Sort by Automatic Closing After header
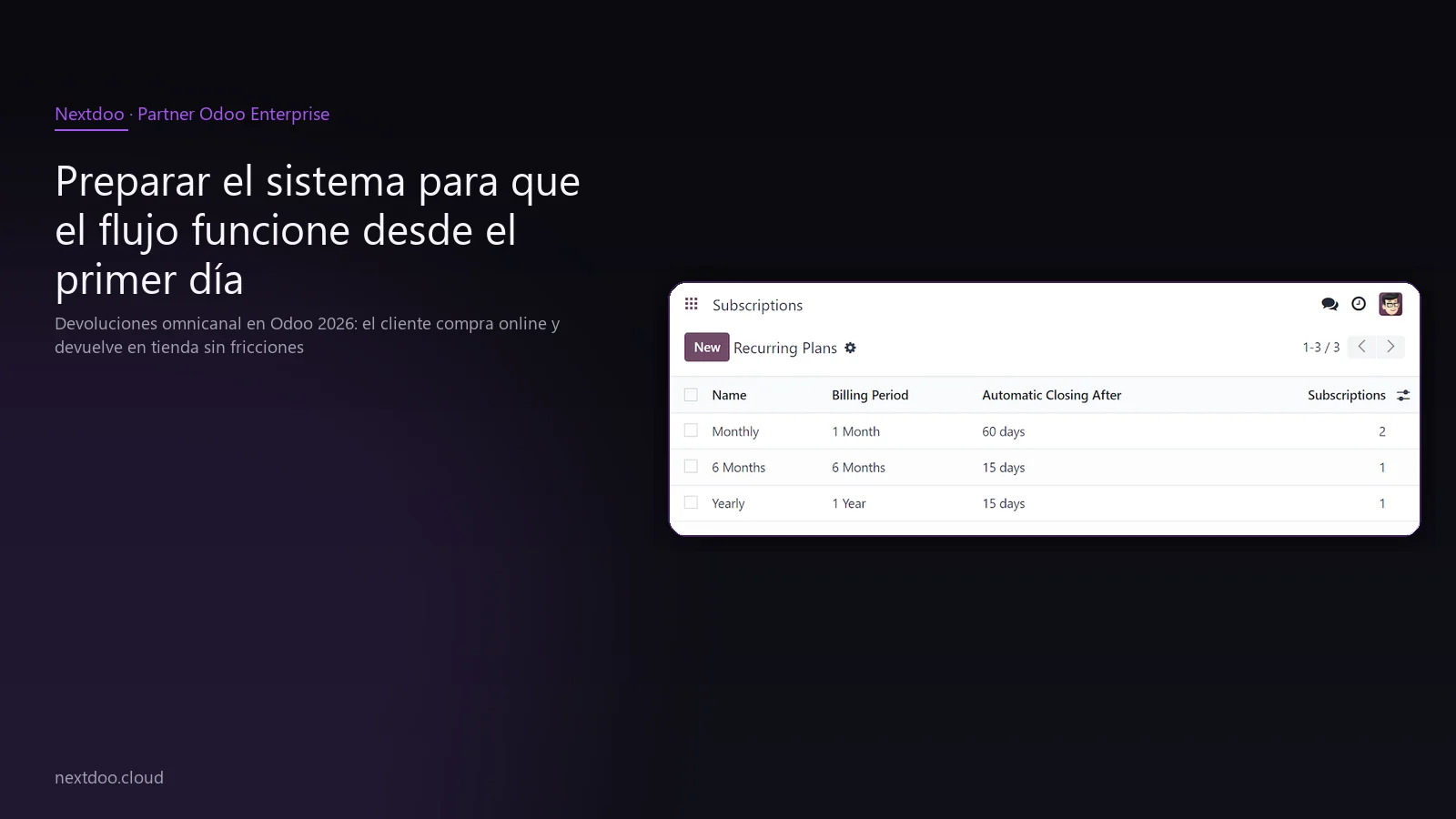The height and width of the screenshot is (819, 1456). click(x=1051, y=395)
